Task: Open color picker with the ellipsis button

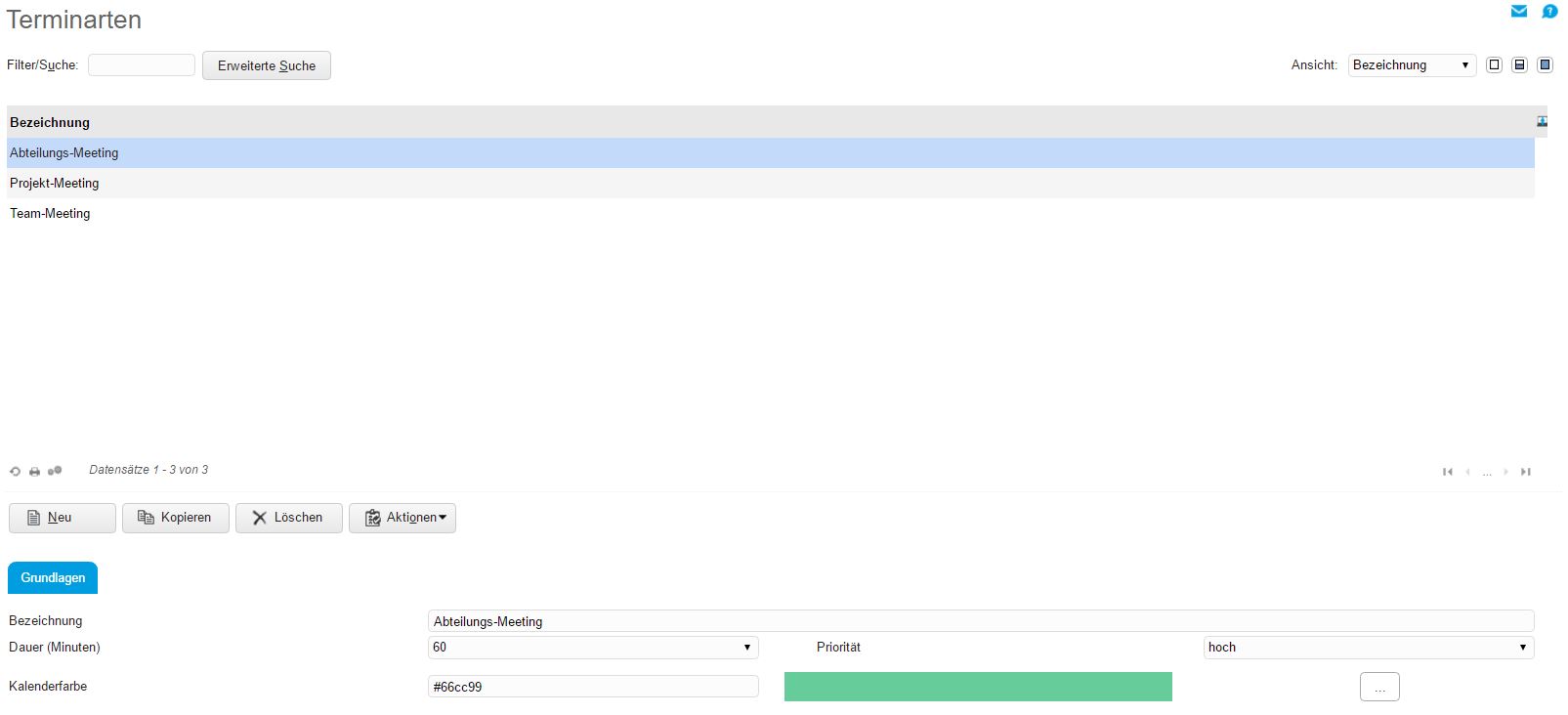Action: click(x=1379, y=687)
